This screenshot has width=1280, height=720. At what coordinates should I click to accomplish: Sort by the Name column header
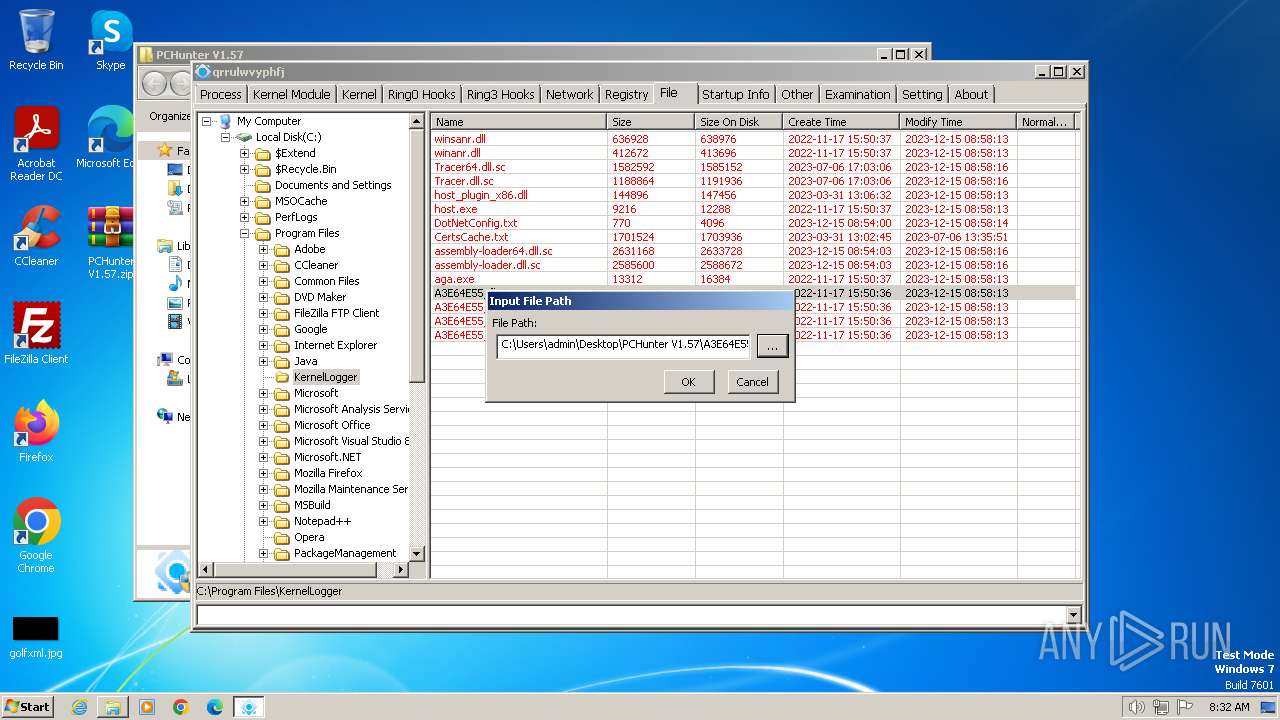[519, 122]
